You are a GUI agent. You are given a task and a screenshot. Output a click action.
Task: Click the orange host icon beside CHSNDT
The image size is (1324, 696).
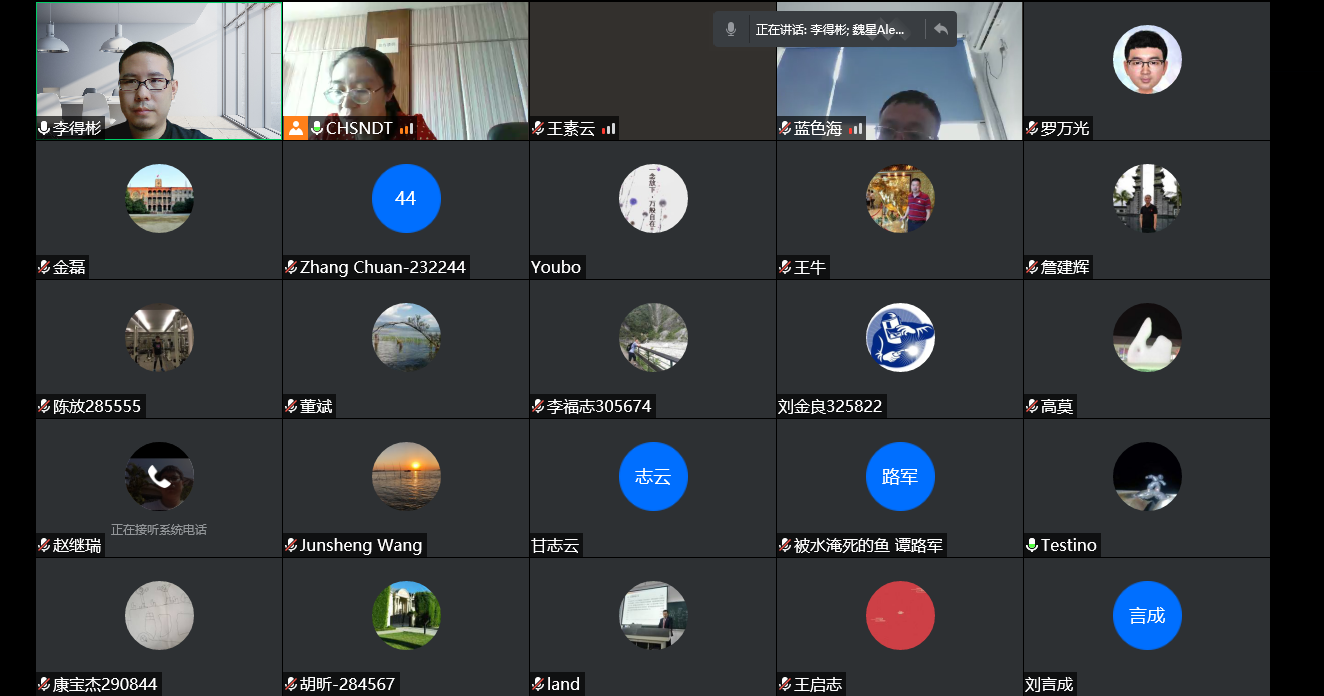click(295, 128)
